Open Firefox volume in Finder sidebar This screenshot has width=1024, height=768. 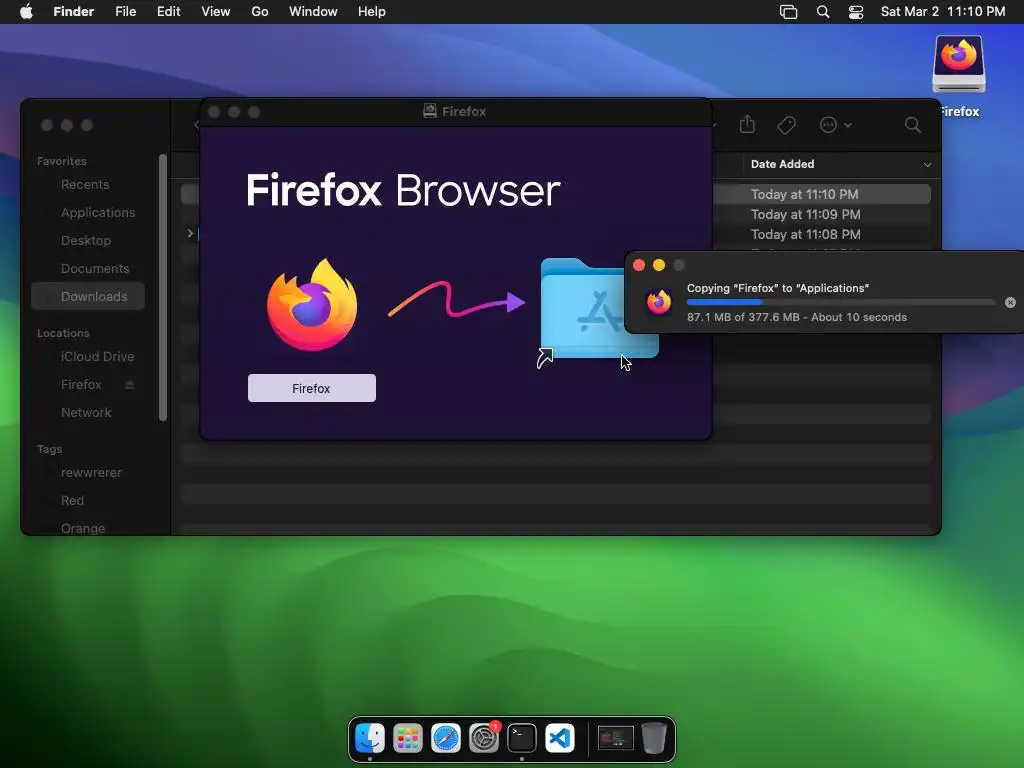click(x=81, y=385)
